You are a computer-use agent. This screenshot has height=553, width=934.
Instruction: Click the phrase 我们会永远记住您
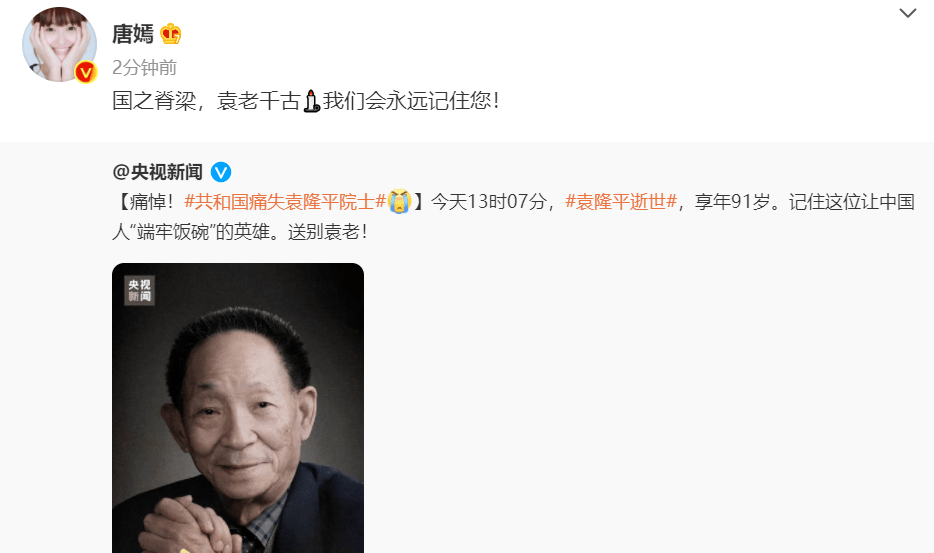coord(407,101)
